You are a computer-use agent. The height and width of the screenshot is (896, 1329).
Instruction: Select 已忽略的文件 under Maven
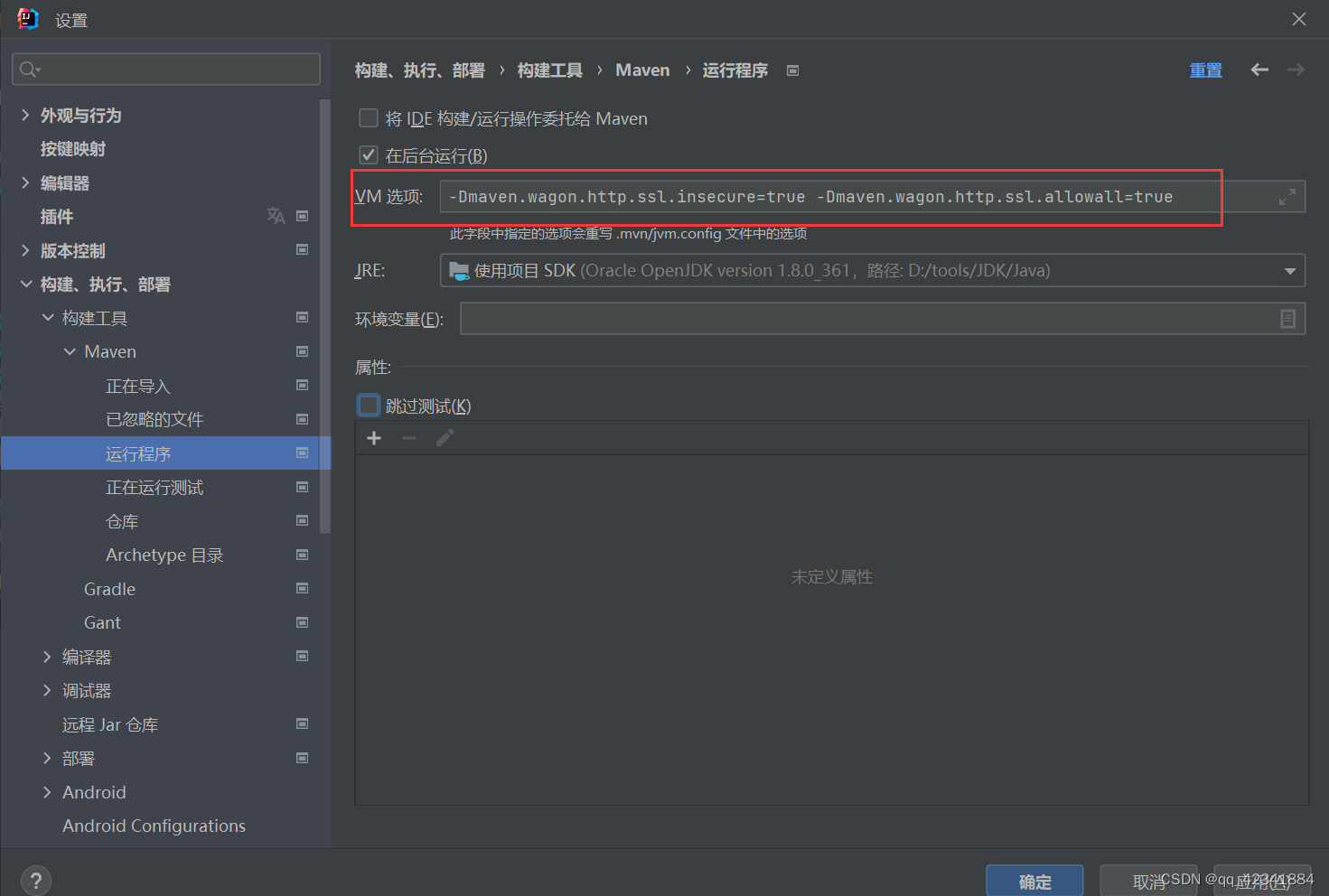(x=154, y=419)
